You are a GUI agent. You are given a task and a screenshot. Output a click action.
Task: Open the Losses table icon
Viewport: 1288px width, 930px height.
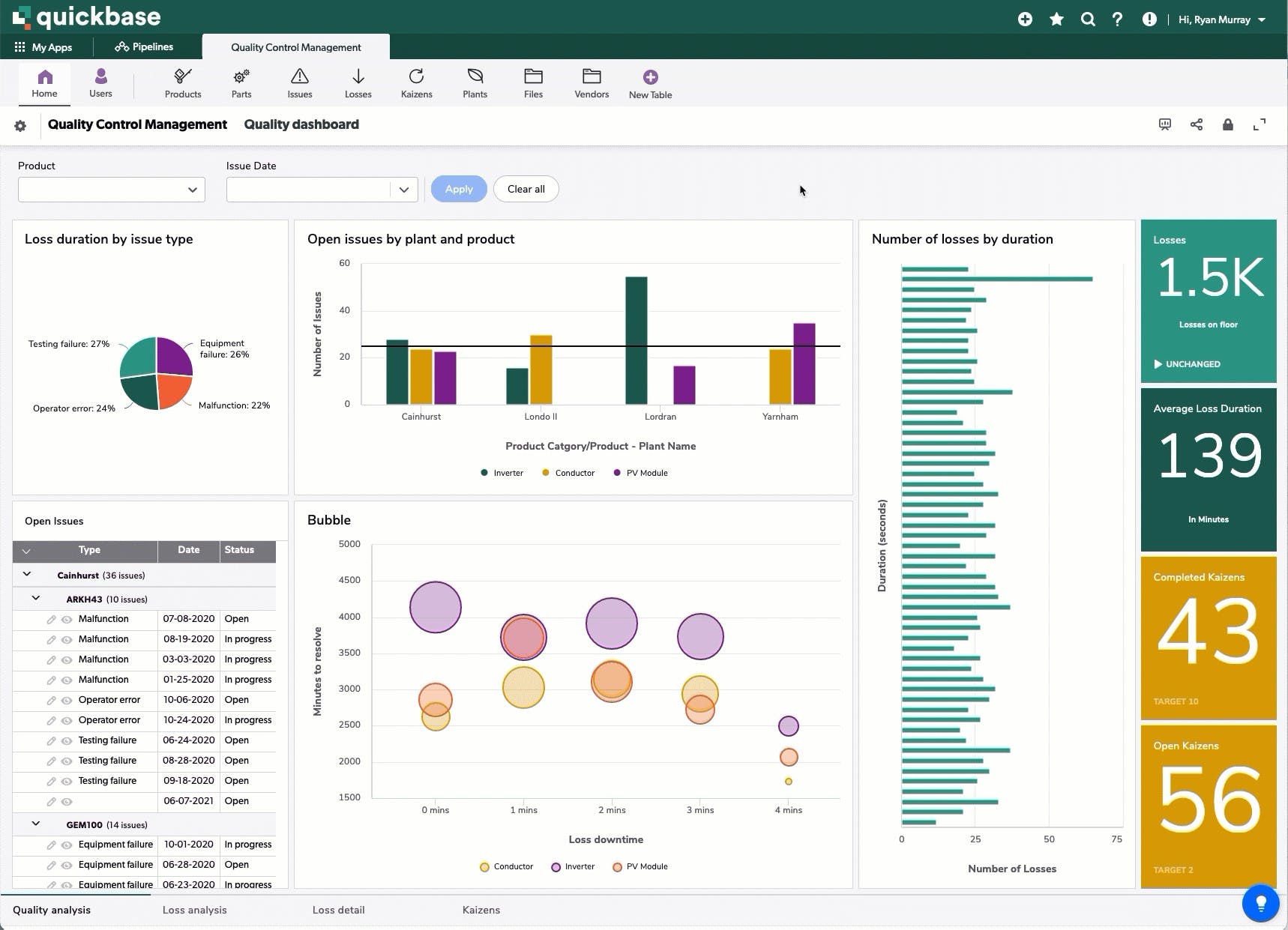pyautogui.click(x=358, y=76)
